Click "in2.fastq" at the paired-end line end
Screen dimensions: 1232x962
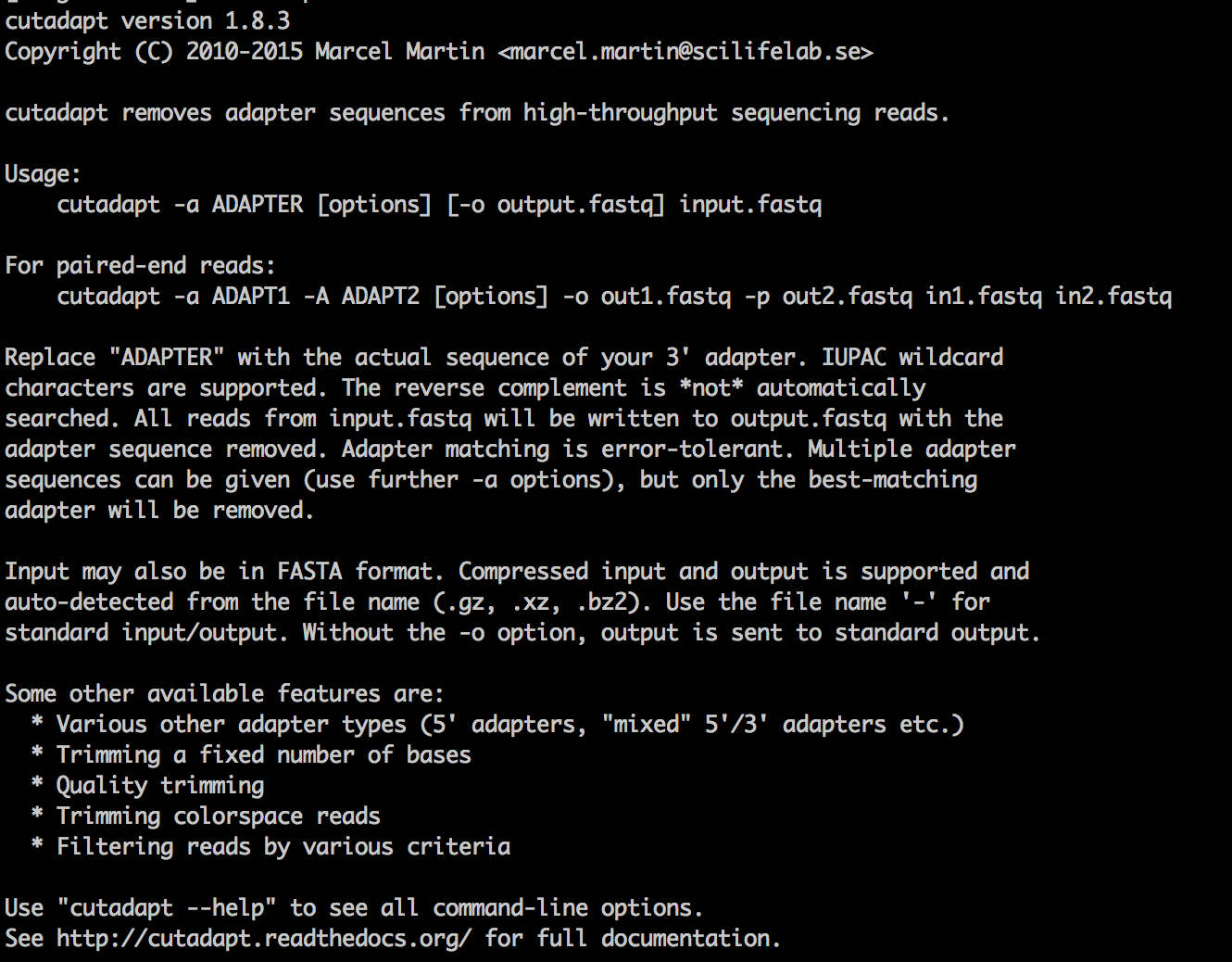1113,297
